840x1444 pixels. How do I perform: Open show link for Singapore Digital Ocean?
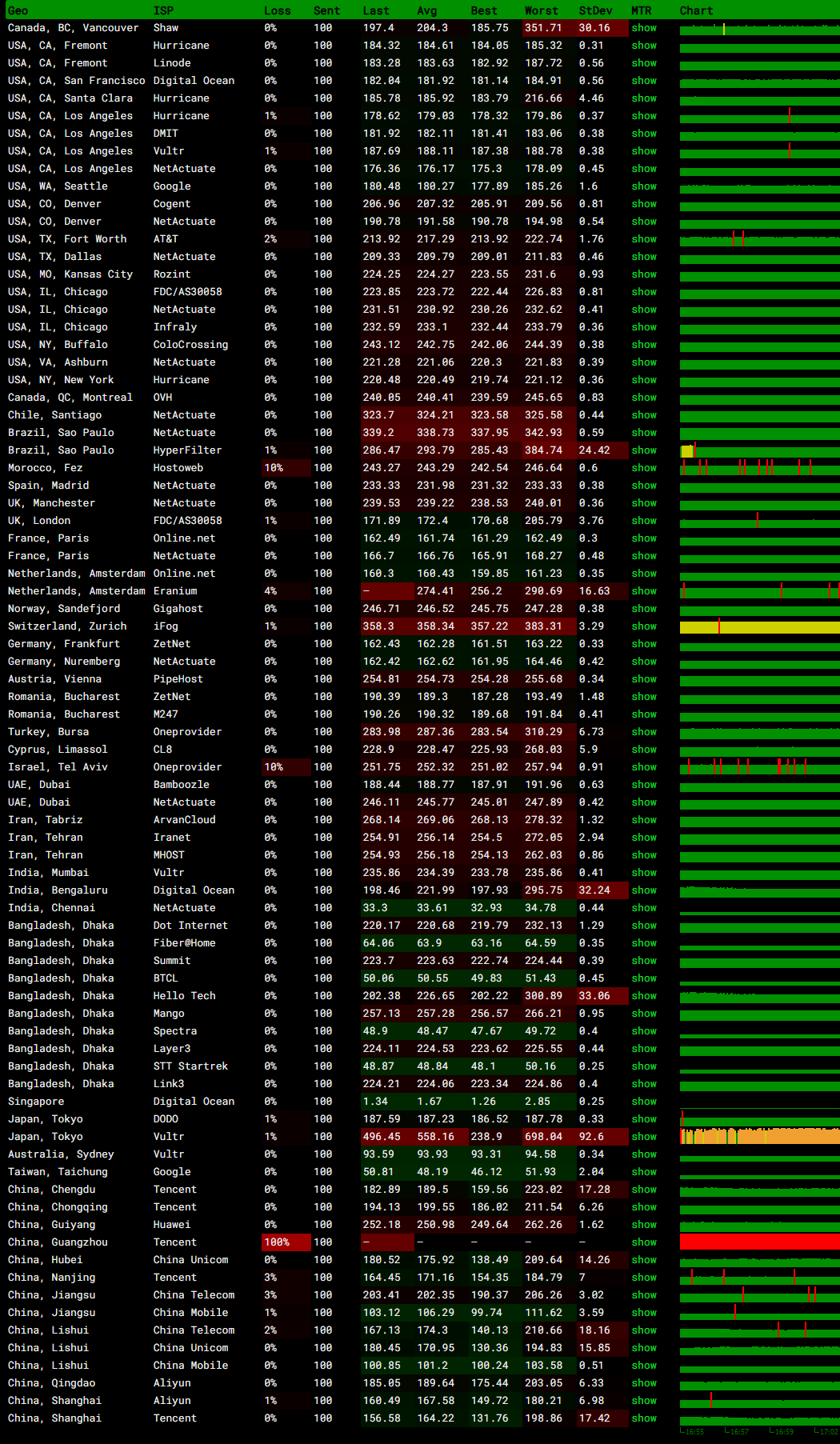point(643,1102)
